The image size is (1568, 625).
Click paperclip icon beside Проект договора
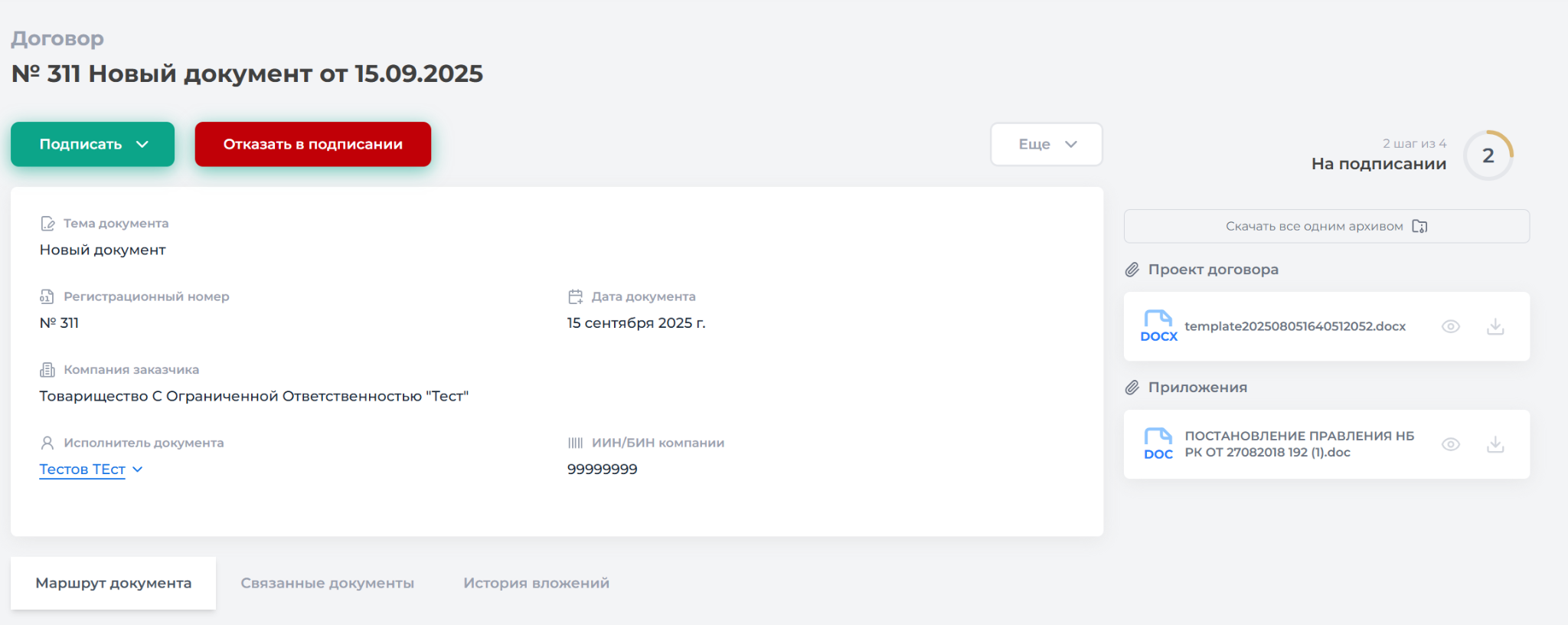[x=1132, y=270]
